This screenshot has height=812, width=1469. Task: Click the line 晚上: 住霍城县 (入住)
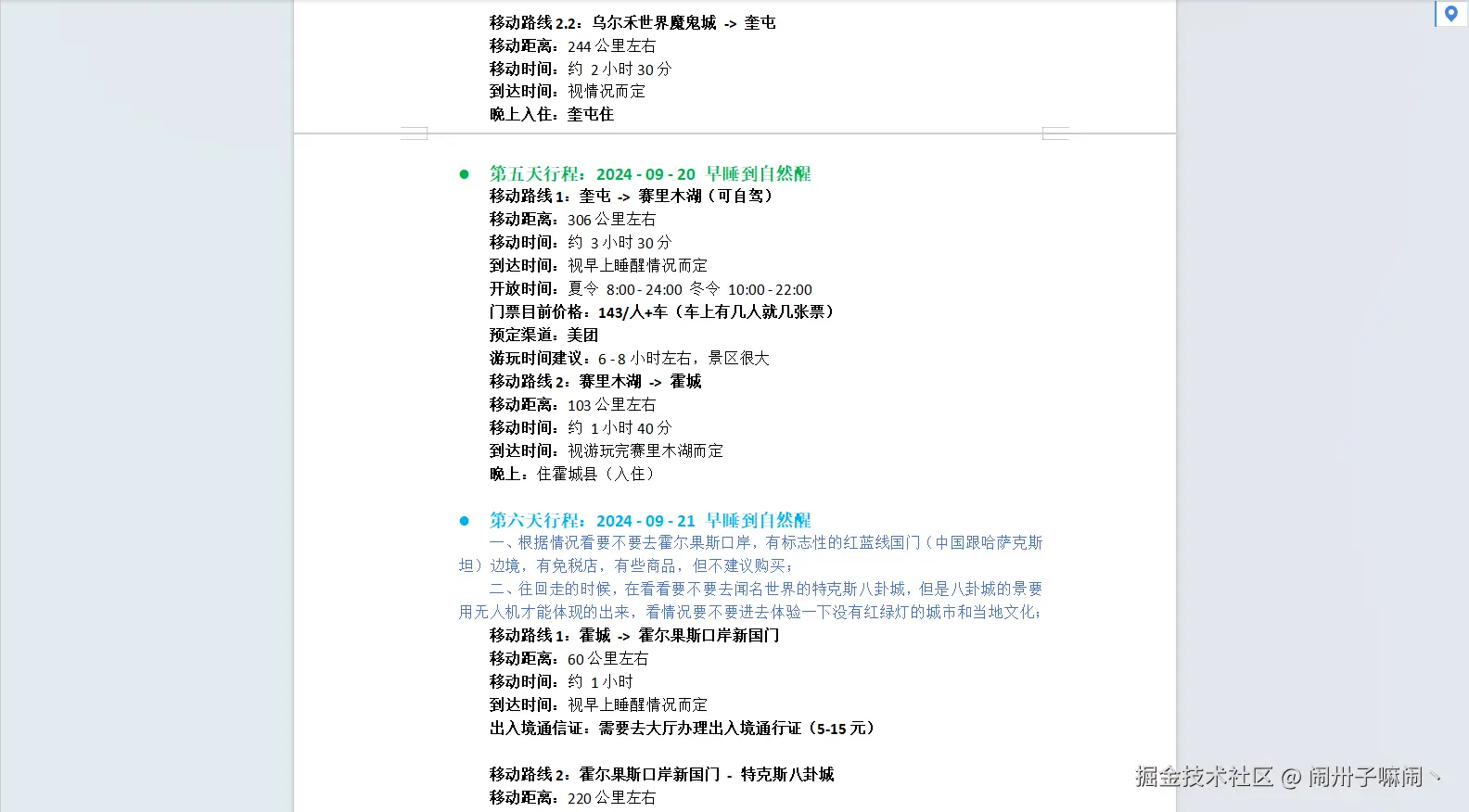(x=573, y=474)
